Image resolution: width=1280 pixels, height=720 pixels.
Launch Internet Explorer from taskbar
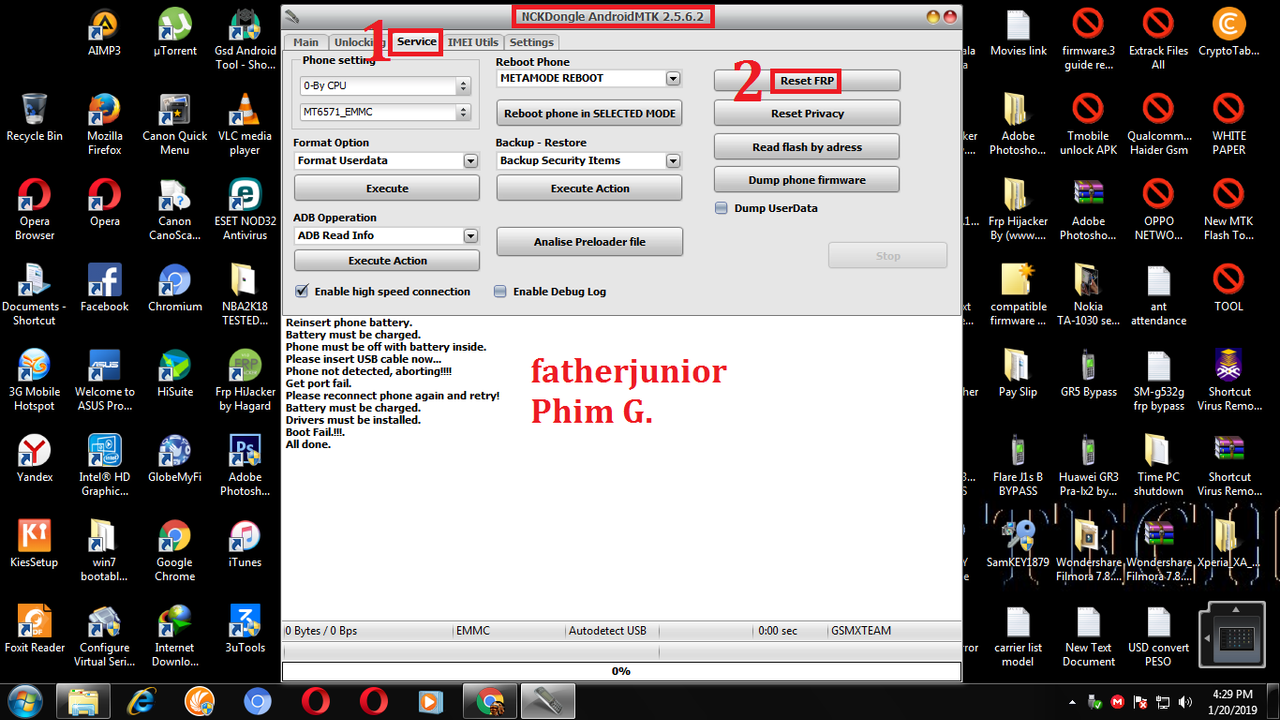pyautogui.click(x=142, y=701)
